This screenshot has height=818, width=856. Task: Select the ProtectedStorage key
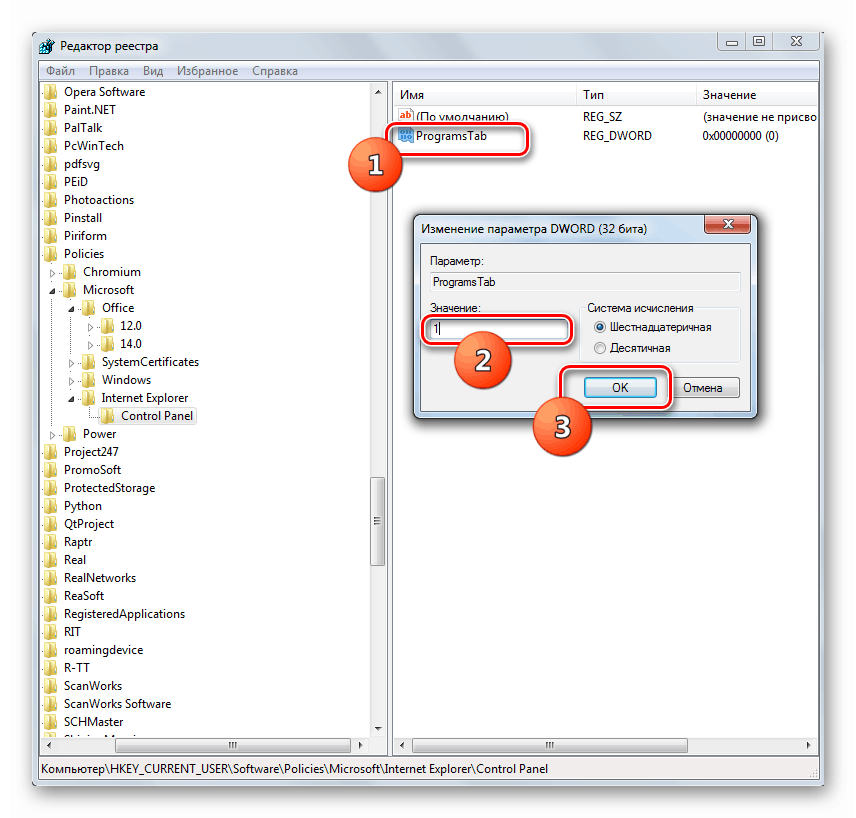[x=110, y=488]
